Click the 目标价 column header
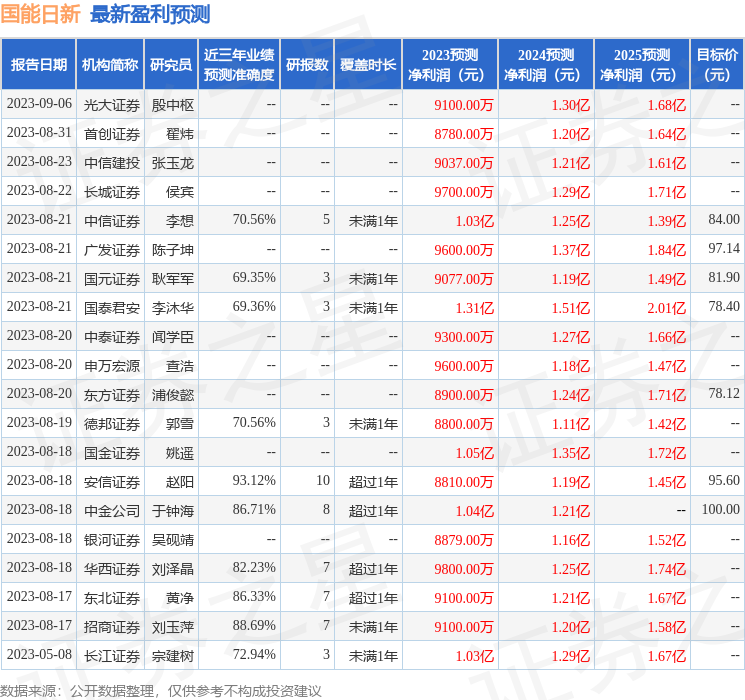The image size is (745, 700). click(717, 65)
